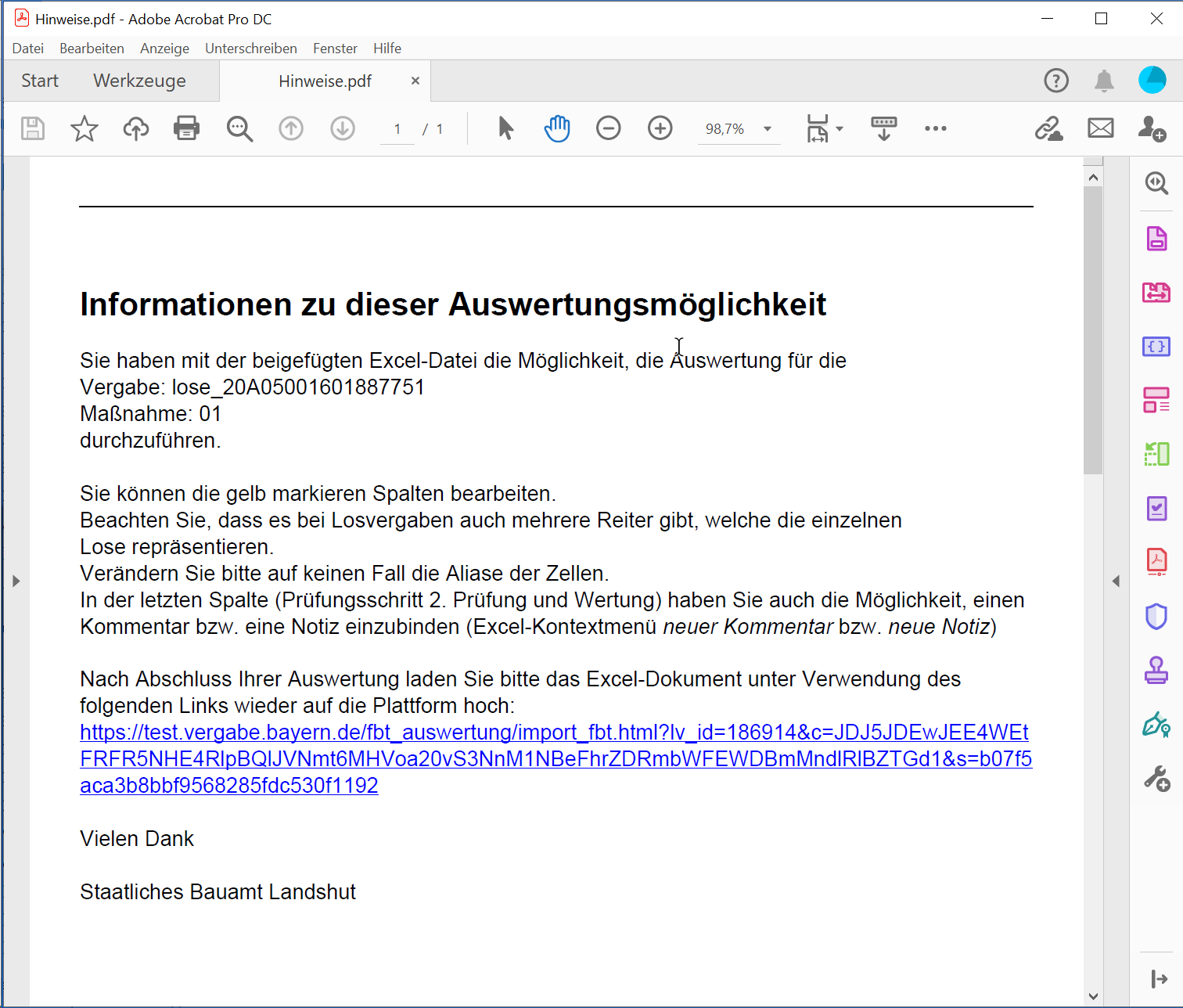Open the Bearbeiten menu
Viewport: 1183px width, 1008px height.
pos(92,49)
